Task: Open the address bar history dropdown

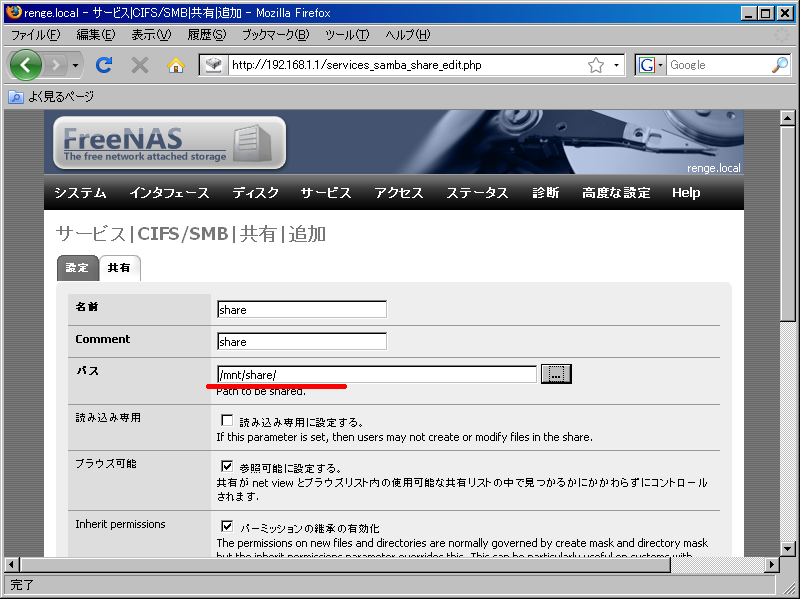Action: [616, 65]
